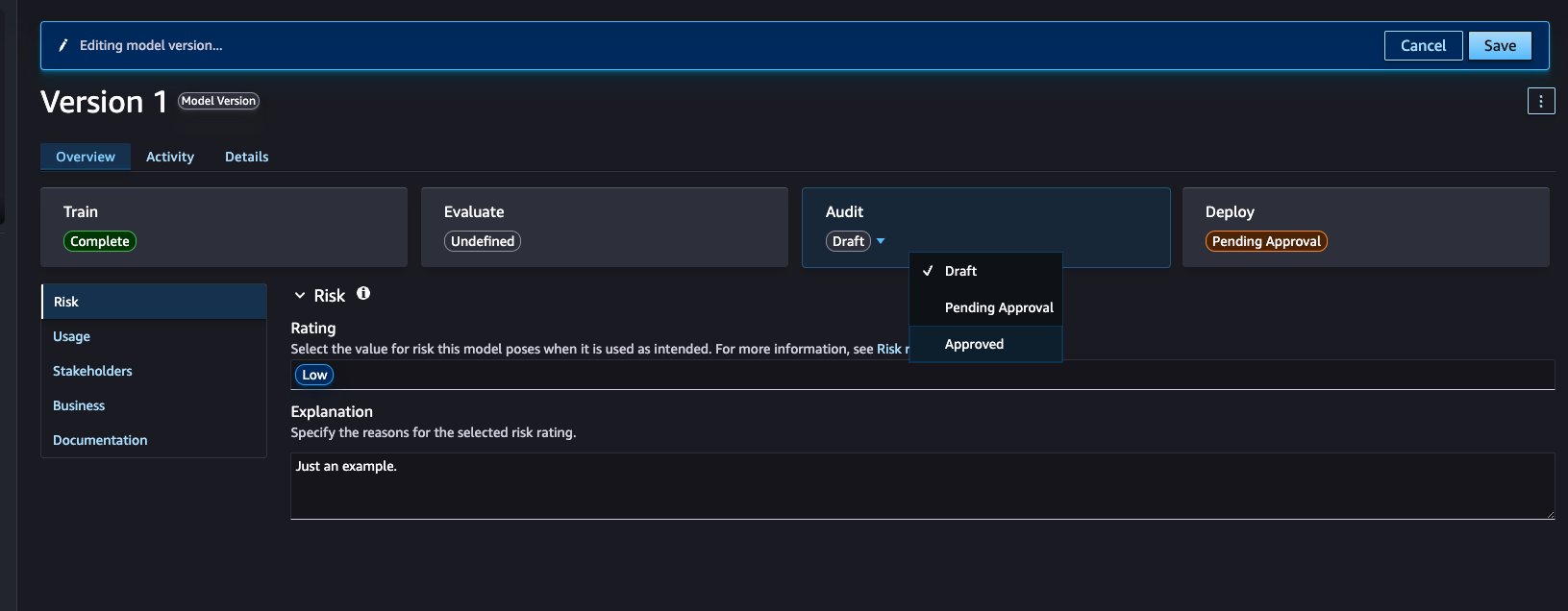This screenshot has width=1568, height=611.
Task: Click the Explanation field label
Action: pyautogui.click(x=332, y=411)
